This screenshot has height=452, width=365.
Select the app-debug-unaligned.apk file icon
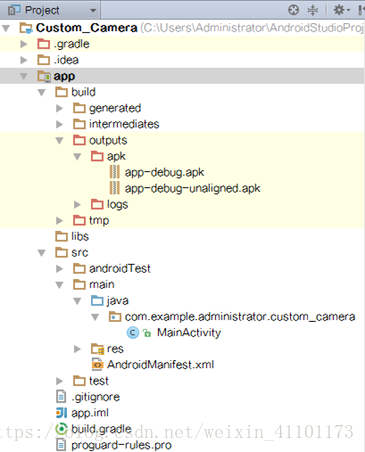114,188
